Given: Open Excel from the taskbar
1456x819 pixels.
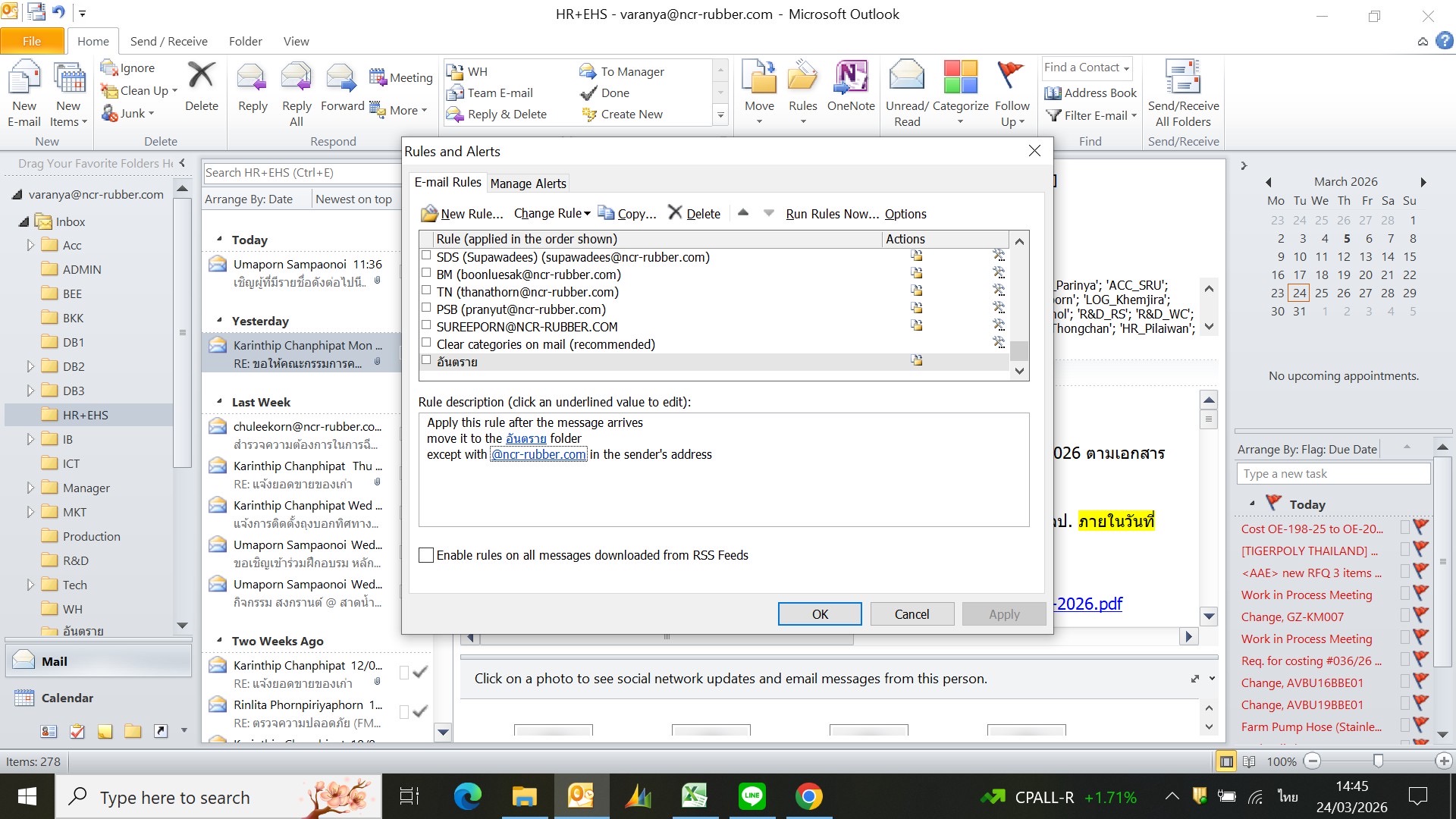Looking at the screenshot, I should pyautogui.click(x=694, y=796).
